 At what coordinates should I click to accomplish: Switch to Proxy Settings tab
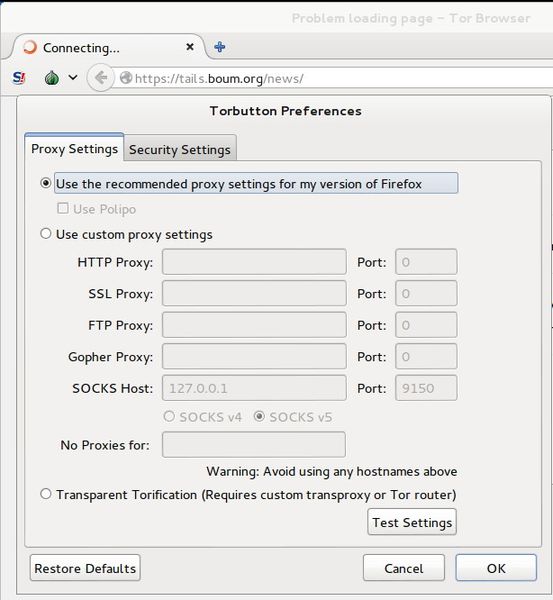(74, 149)
